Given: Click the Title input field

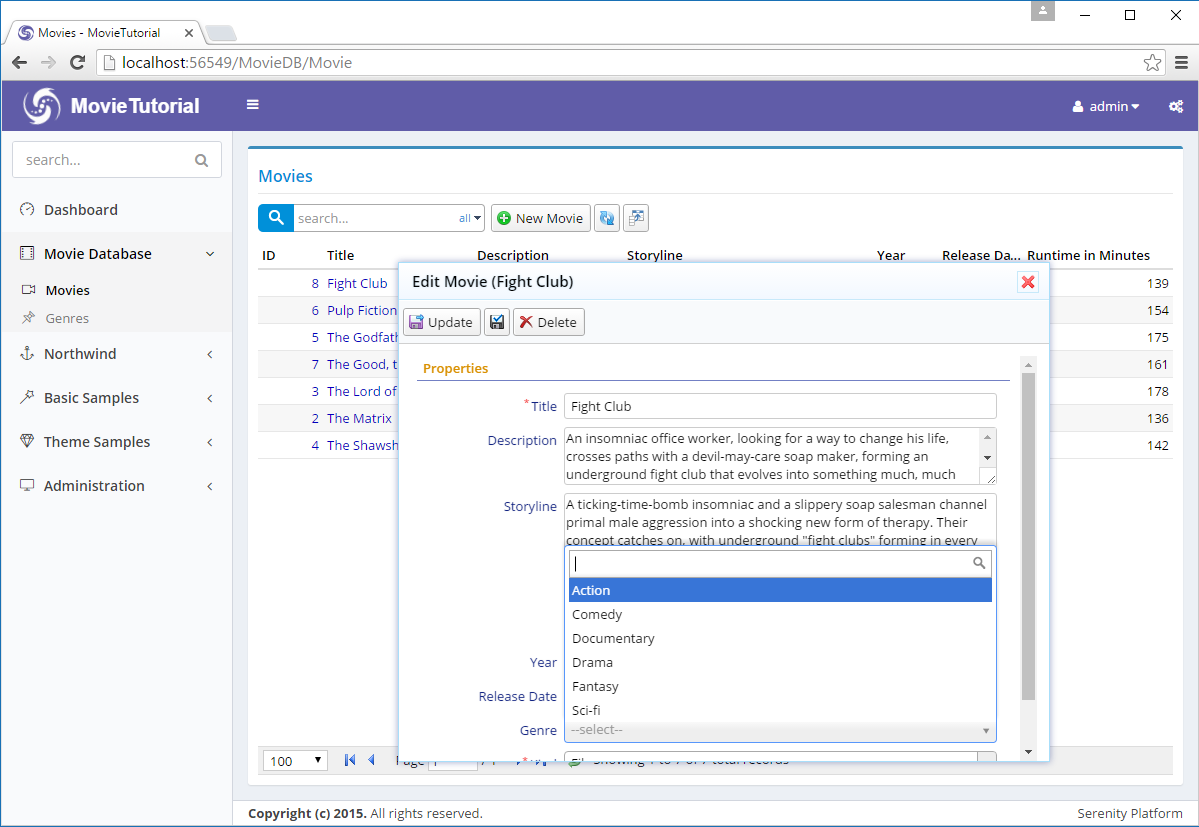Looking at the screenshot, I should click(x=780, y=406).
